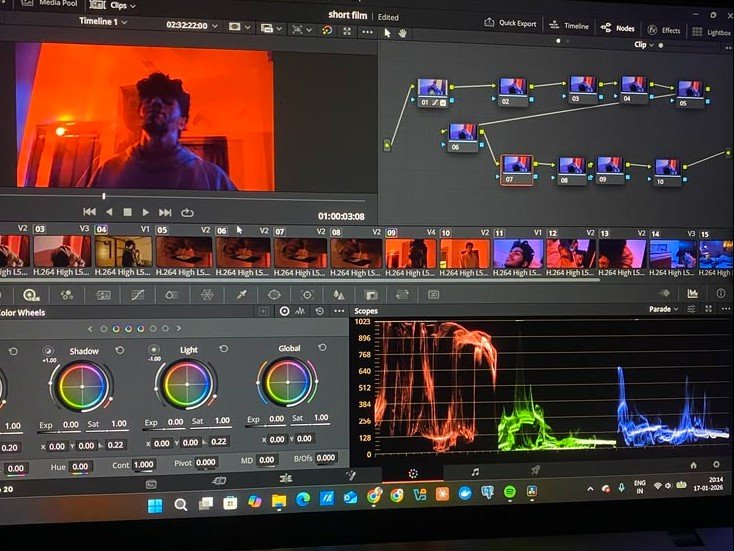Open the three-dot viewer options menu
The height and width of the screenshot is (551, 734).
(x=367, y=32)
